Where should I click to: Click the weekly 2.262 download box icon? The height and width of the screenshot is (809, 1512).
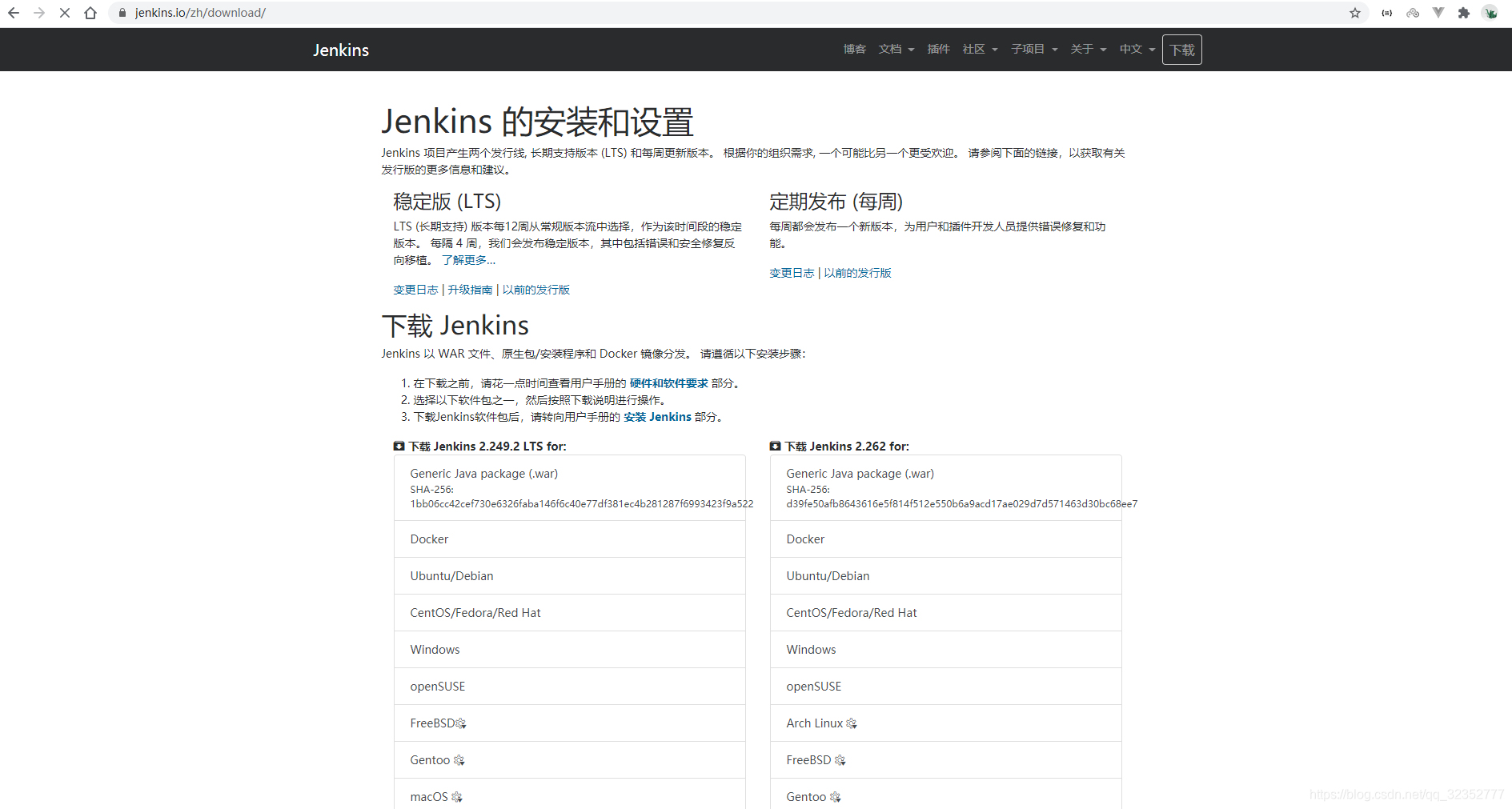[x=775, y=447]
